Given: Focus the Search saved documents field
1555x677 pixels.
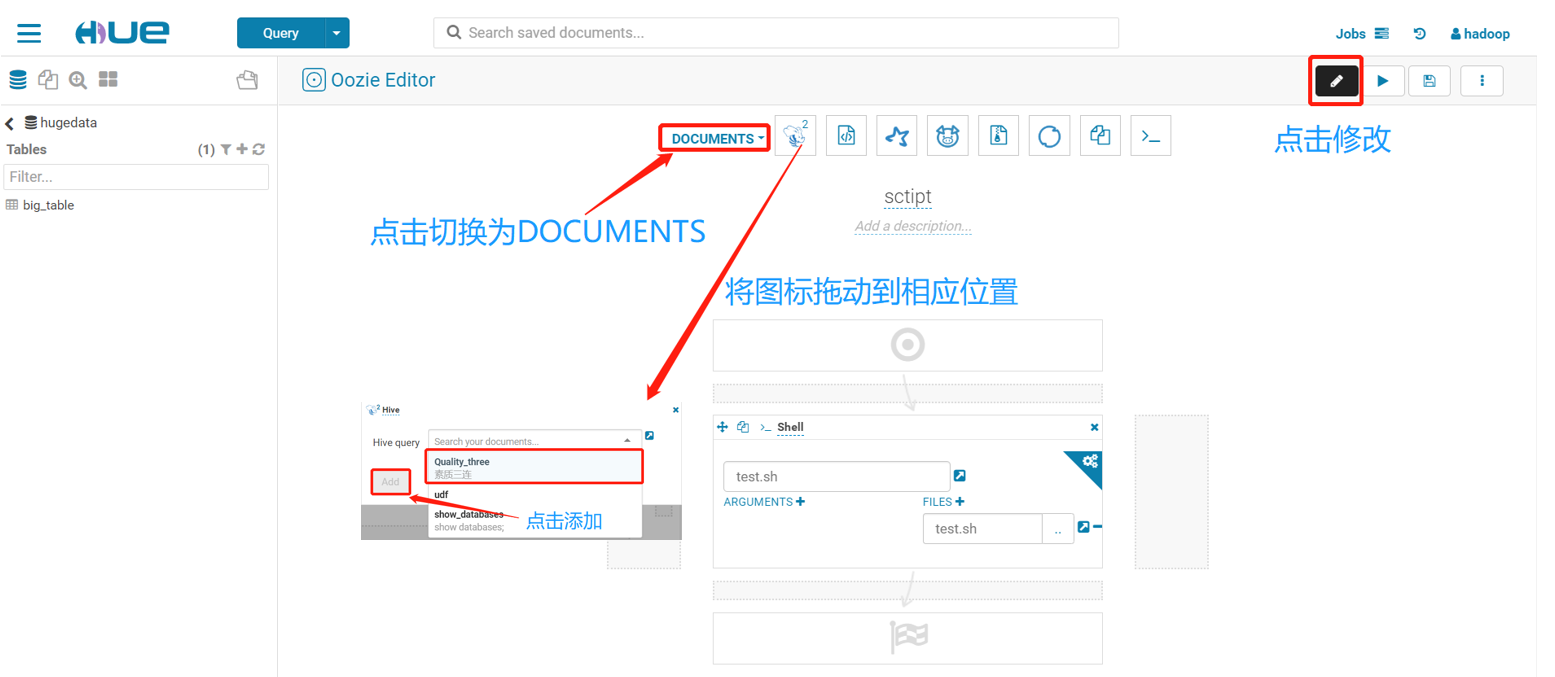Looking at the screenshot, I should tap(776, 32).
